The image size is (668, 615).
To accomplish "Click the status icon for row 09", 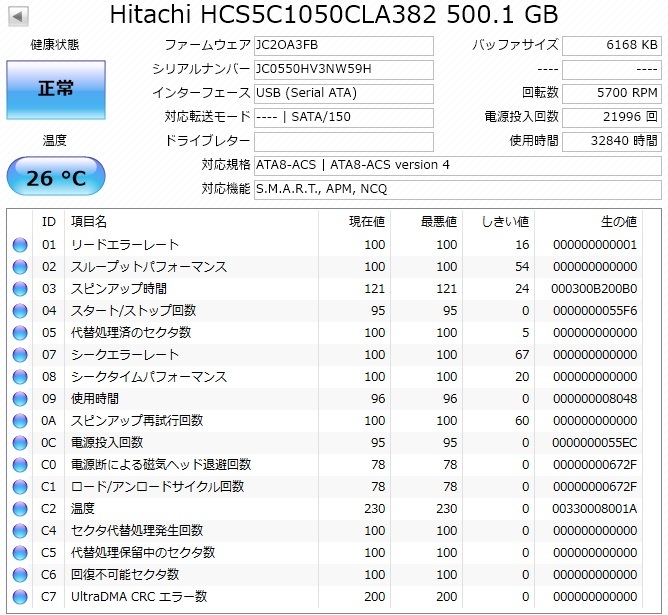I will pyautogui.click(x=20, y=399).
